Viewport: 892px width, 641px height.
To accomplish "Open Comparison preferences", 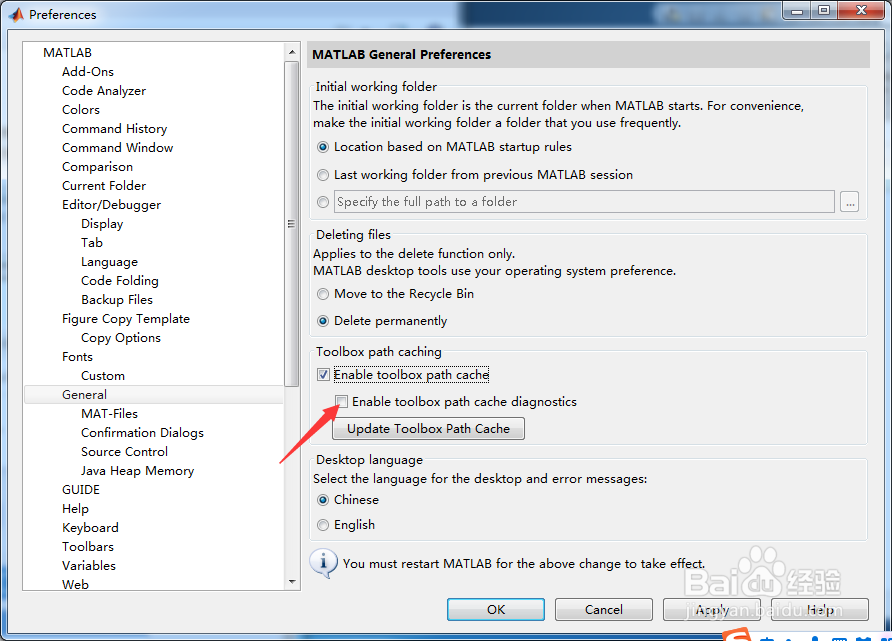I will pos(97,167).
